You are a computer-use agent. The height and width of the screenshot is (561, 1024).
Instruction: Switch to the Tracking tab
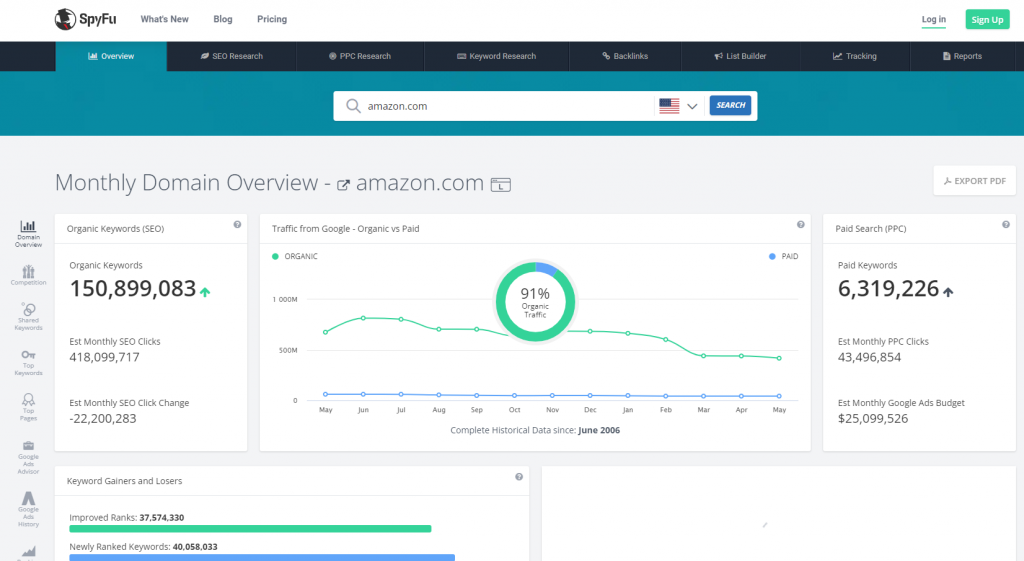[x=855, y=56]
